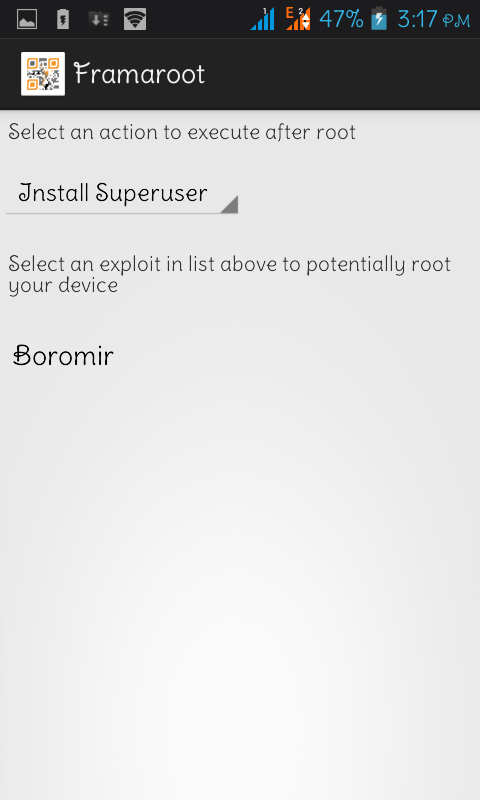The image size is (480, 800).
Task: Tap the orange SIM 2 EDGE signal icon
Action: (298, 19)
